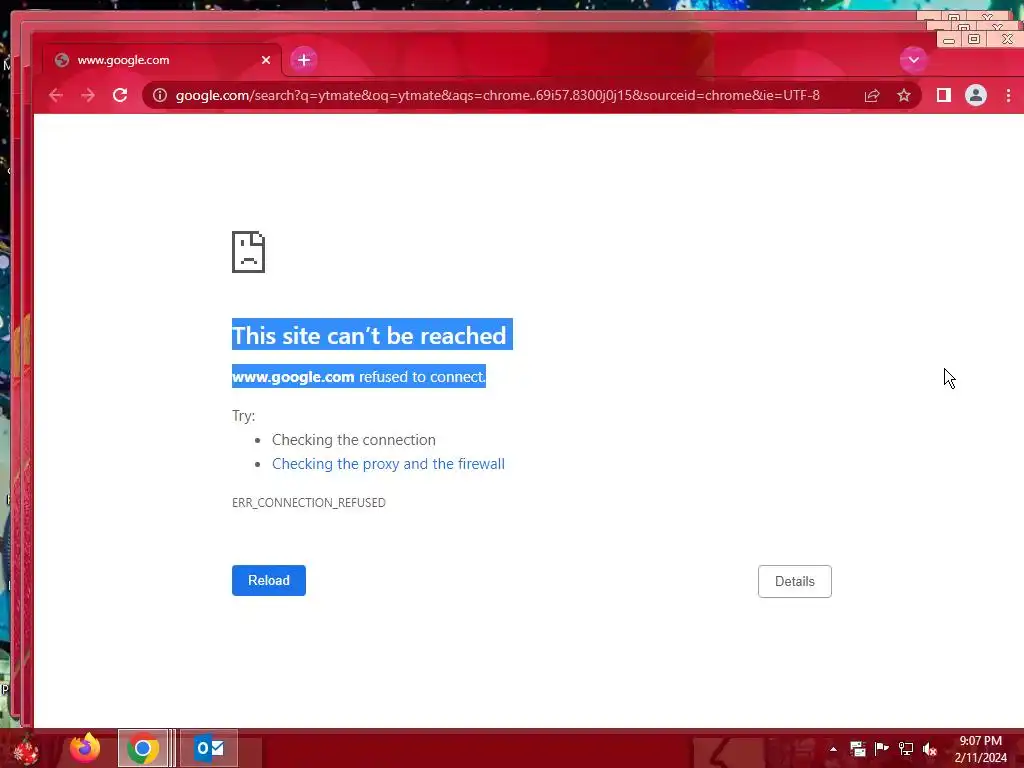Screen dimensions: 1024x768
Task: Open the clock showing 9:07 PM
Action: (x=980, y=749)
